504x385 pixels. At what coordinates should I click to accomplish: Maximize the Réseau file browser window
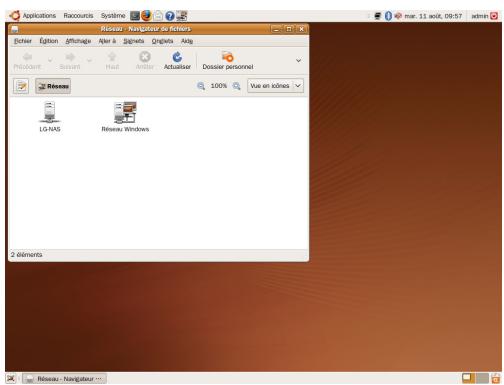289,29
